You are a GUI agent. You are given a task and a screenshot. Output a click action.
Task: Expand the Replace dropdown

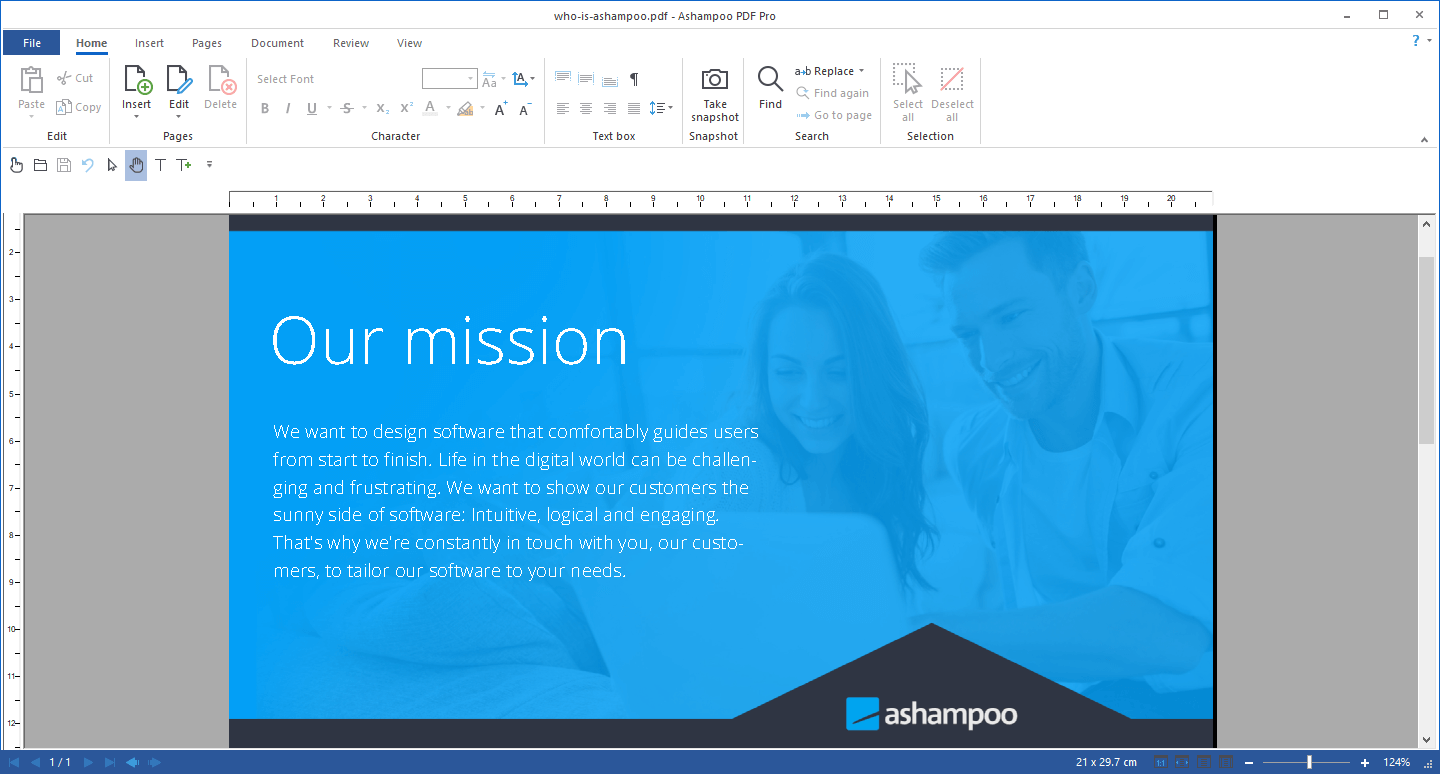coord(862,70)
